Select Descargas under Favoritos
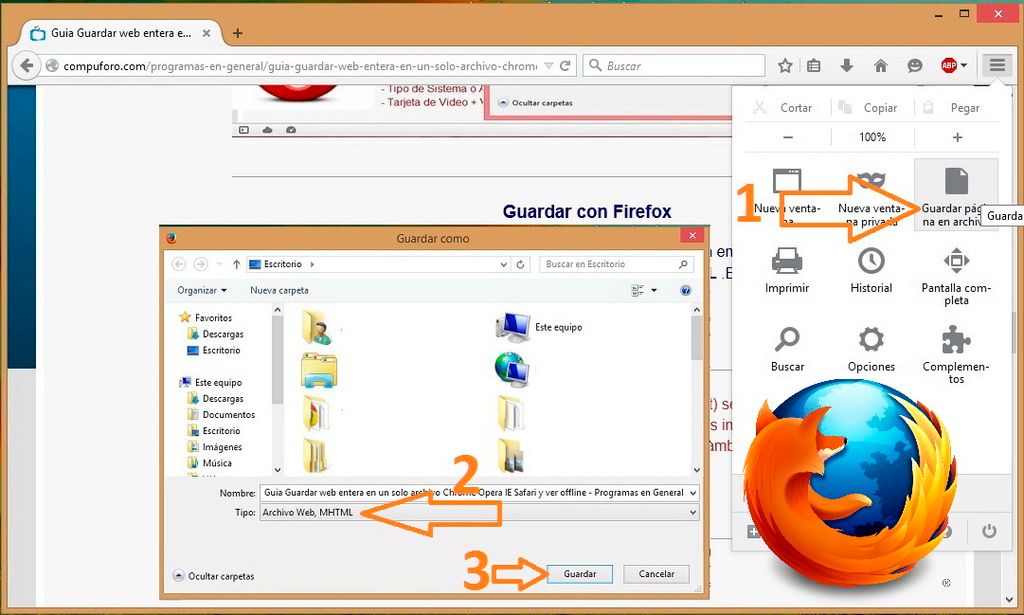The width and height of the screenshot is (1024, 615). coord(216,334)
